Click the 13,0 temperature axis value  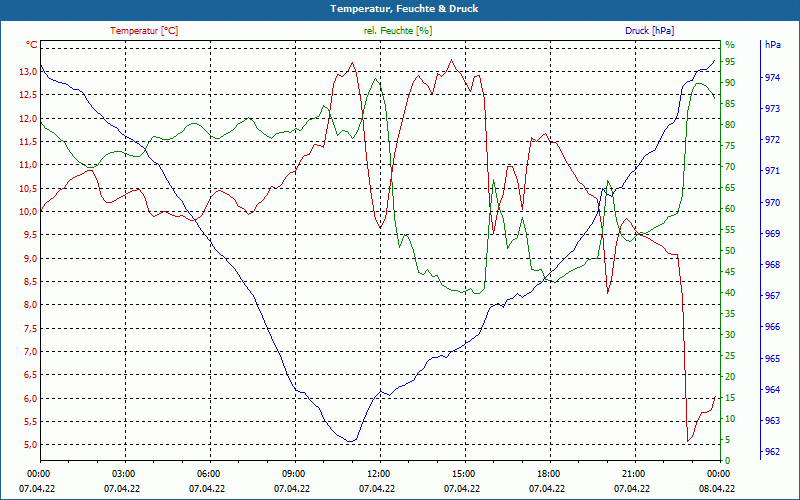pyautogui.click(x=28, y=71)
